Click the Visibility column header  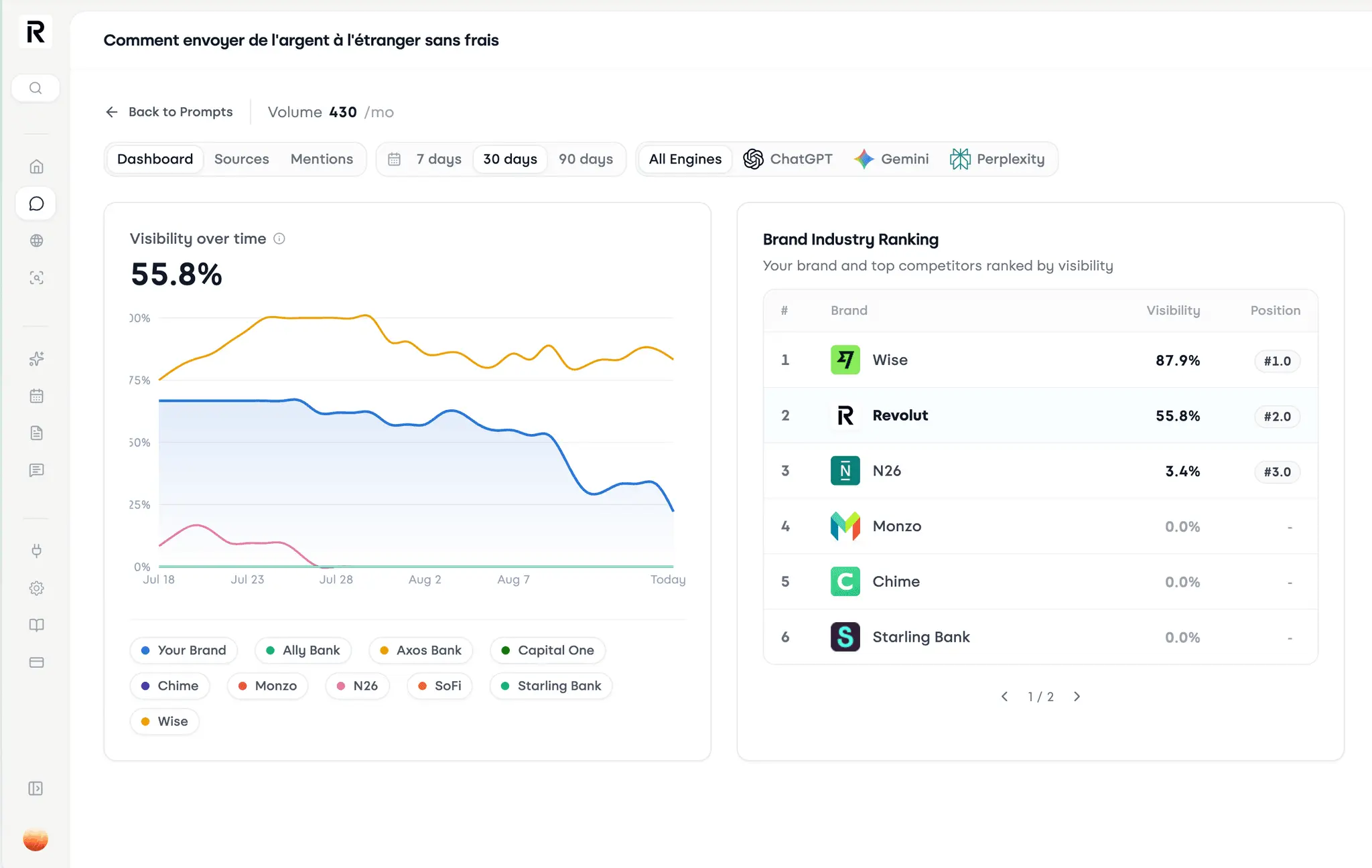[x=1173, y=311]
